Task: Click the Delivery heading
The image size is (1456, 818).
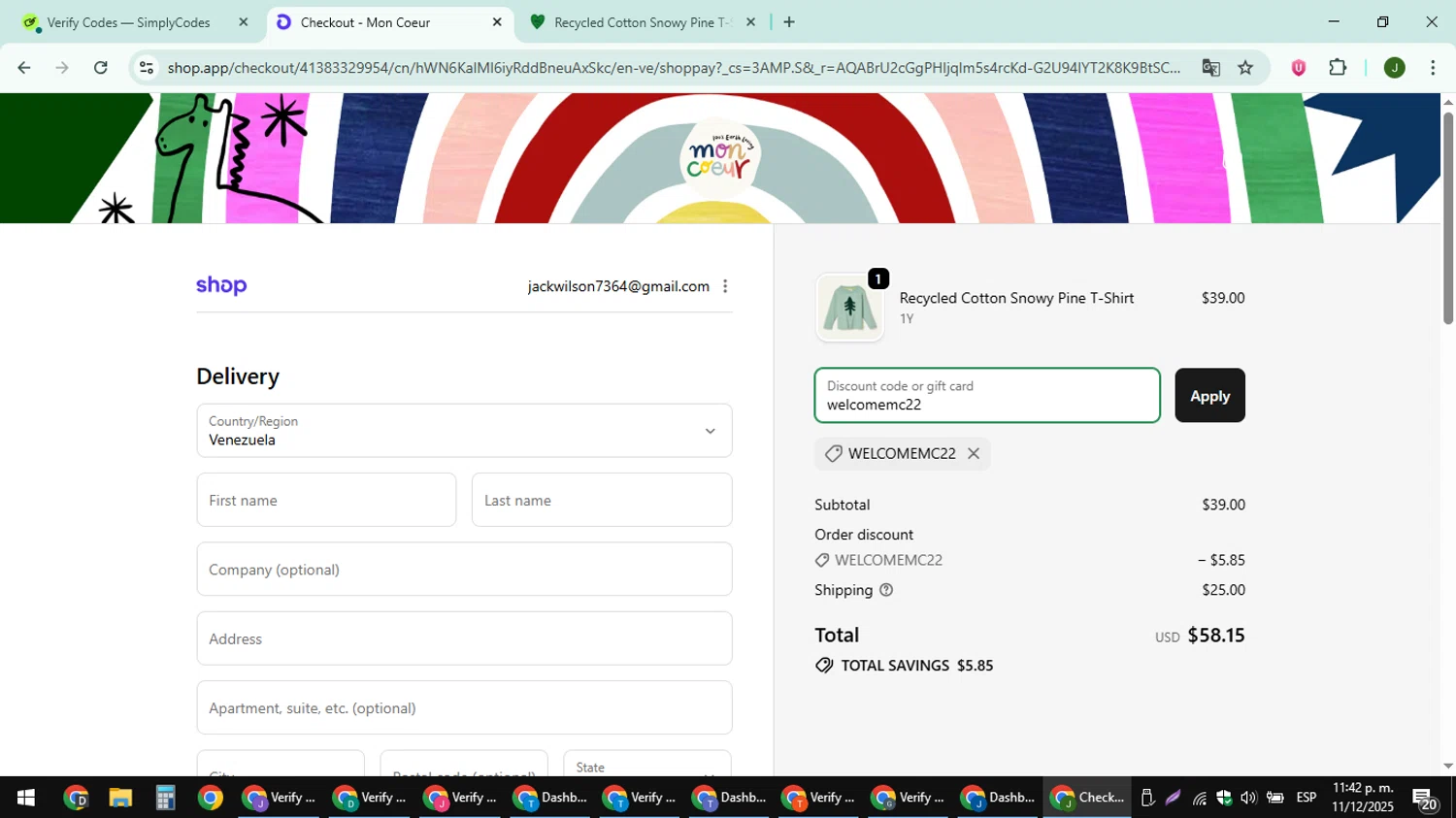Action: click(x=238, y=376)
